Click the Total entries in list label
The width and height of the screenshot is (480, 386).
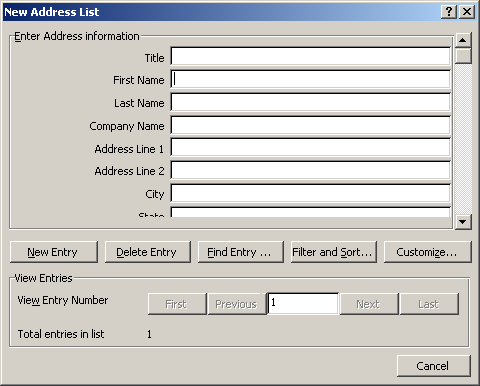61,334
